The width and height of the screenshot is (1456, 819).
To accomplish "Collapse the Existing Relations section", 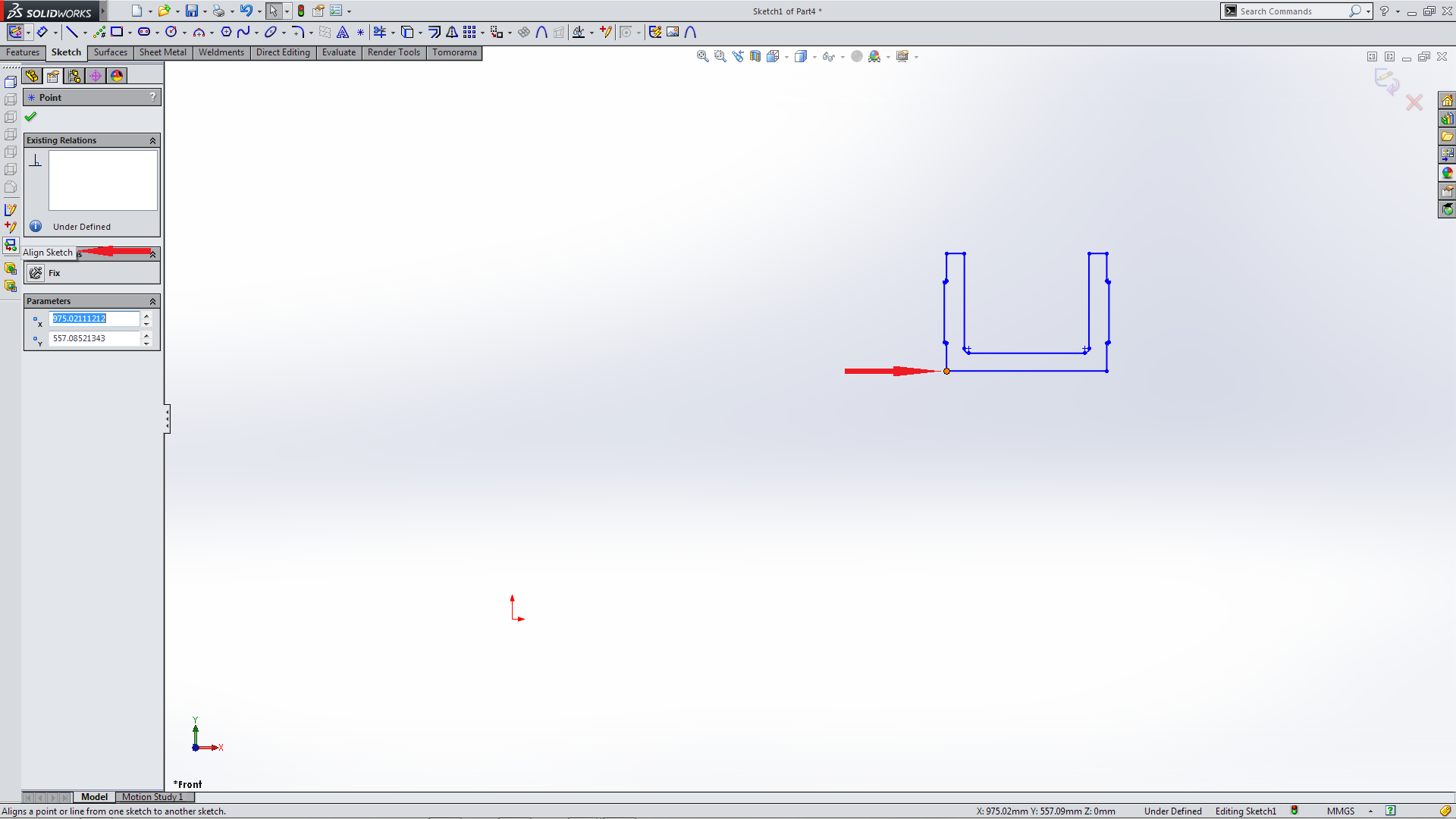I will tap(152, 141).
